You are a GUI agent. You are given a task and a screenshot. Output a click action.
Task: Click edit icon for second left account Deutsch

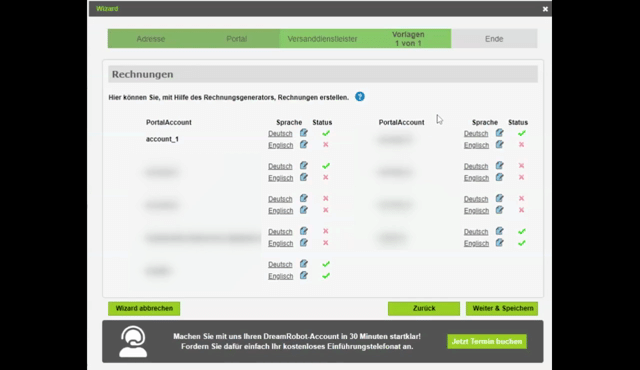304,166
